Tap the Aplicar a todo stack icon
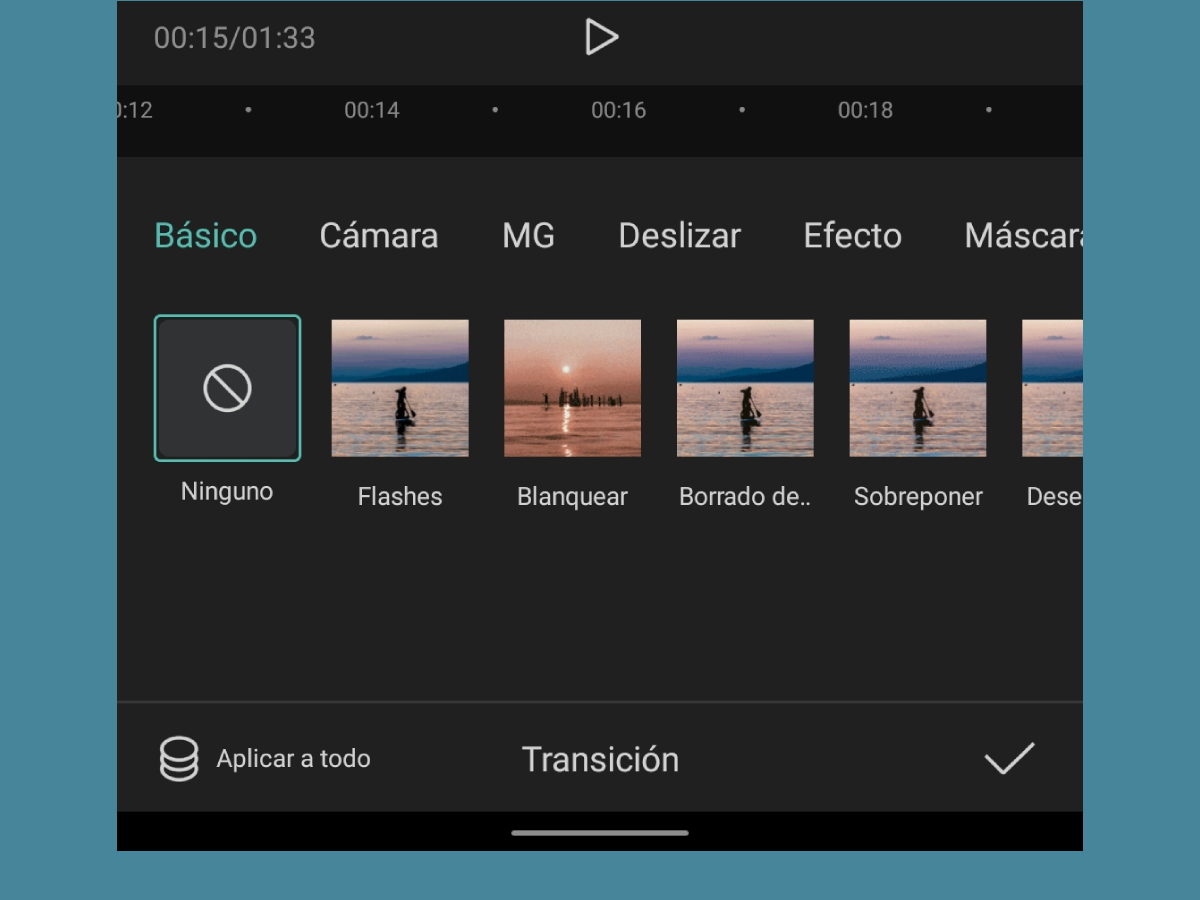Viewport: 1200px width, 900px height. click(x=180, y=758)
